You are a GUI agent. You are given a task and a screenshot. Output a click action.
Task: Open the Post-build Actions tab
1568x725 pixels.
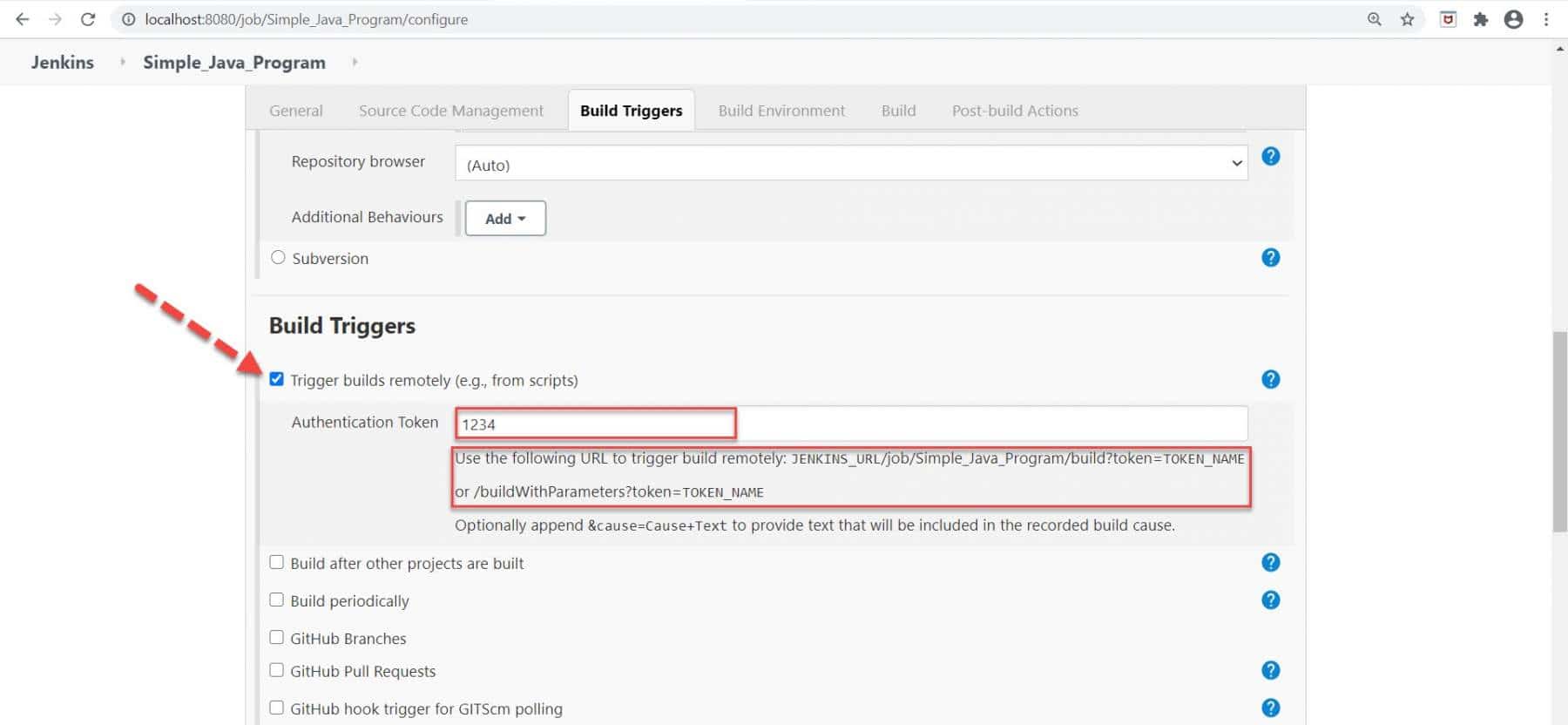[1015, 111]
